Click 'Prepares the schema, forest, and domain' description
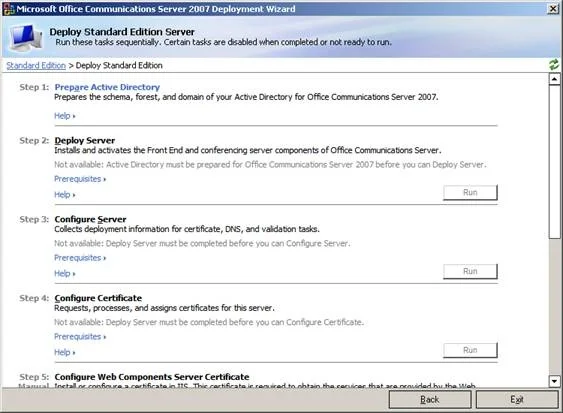This screenshot has height=413, width=563. pos(246,97)
